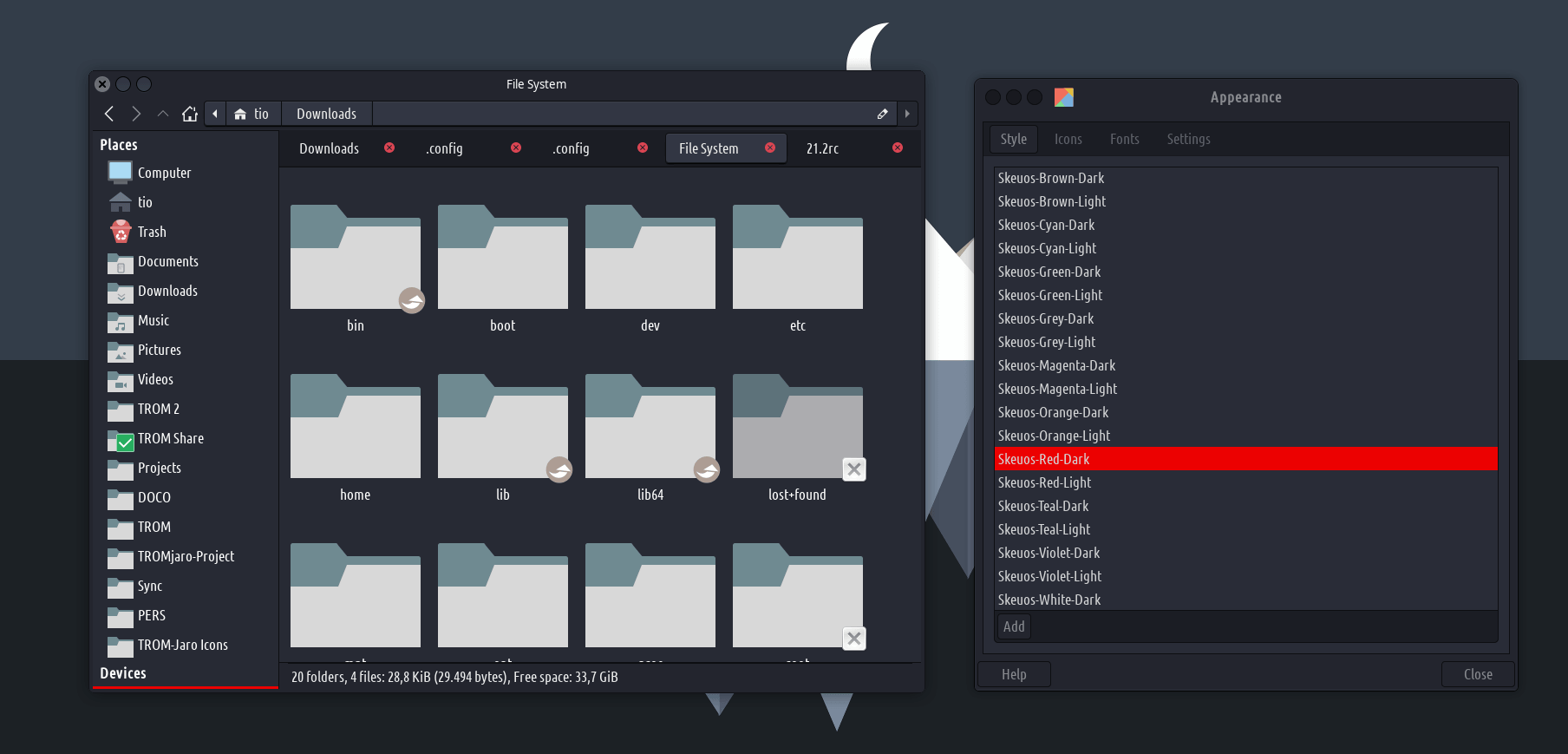Open Trash in Places sidebar
Viewport: 1568px width, 754px height.
[151, 232]
